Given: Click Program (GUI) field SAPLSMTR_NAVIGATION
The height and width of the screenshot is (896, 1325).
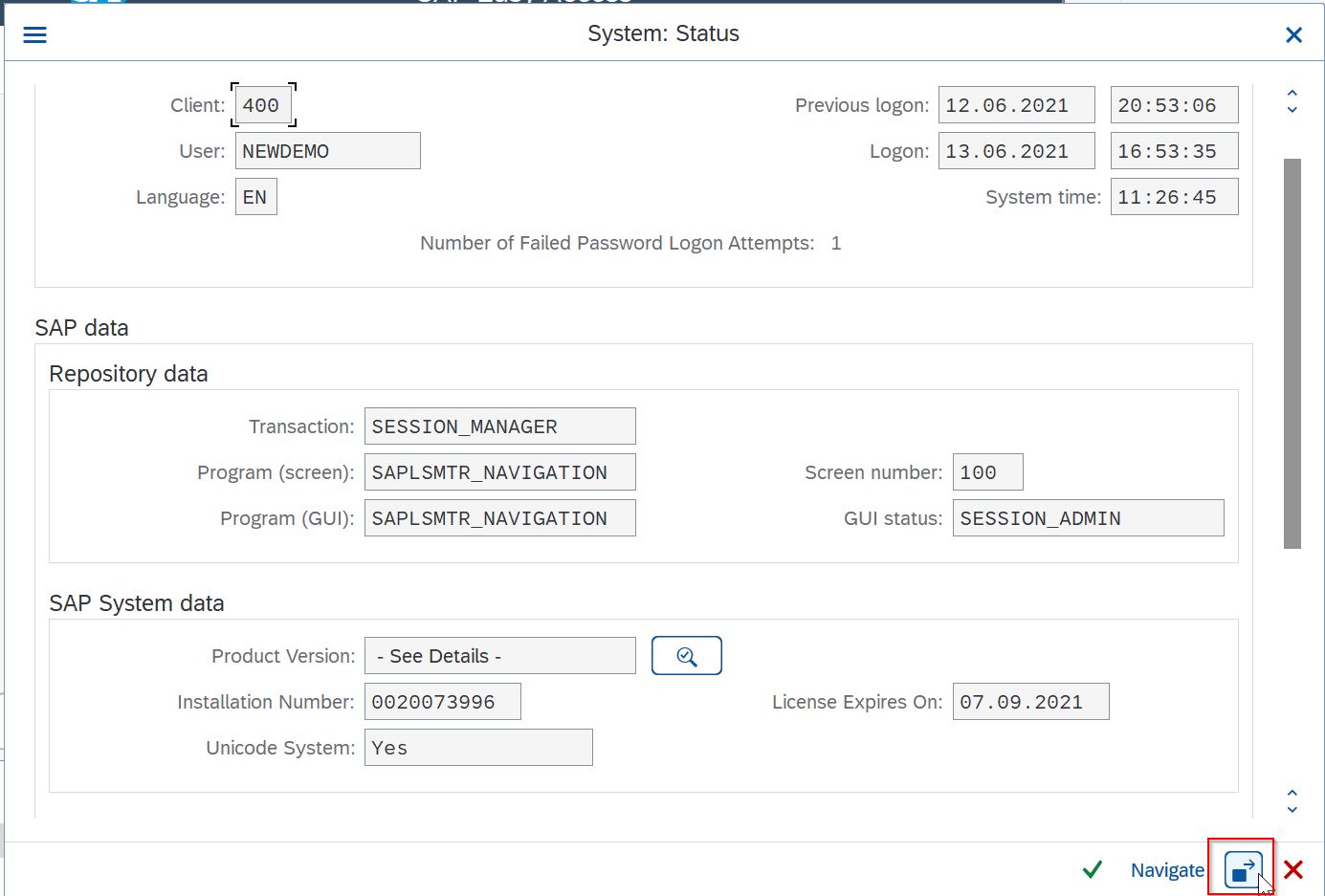Looking at the screenshot, I should coord(499,518).
